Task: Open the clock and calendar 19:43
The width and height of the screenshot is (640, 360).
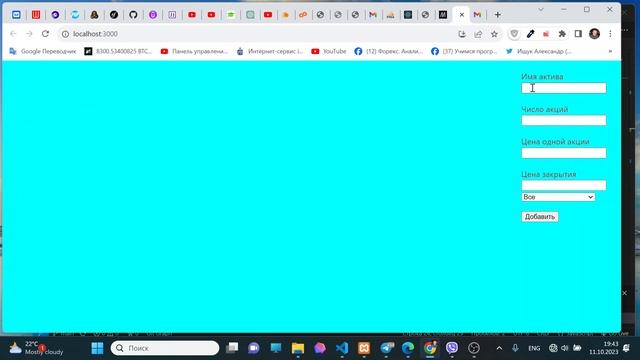Action: tap(603, 348)
